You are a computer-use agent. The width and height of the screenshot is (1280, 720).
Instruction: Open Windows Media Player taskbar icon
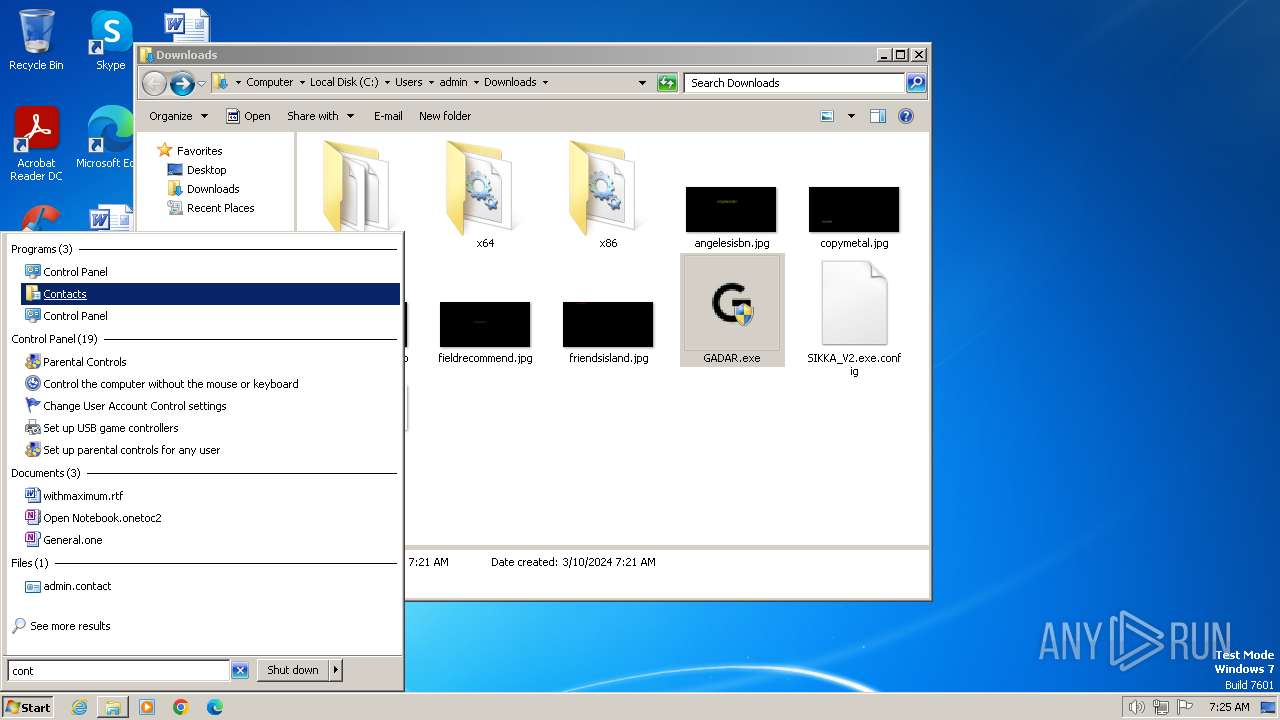tap(147, 707)
